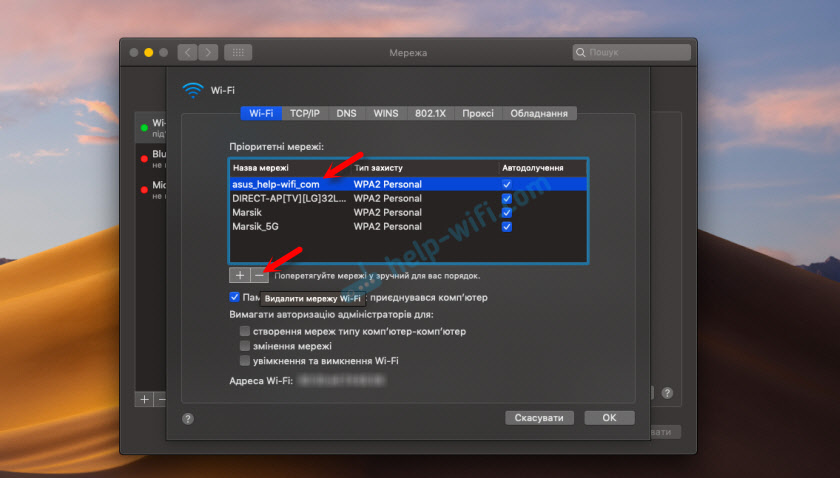Click the Wi-Fi icon in the dialog header
This screenshot has height=478, width=840.
coord(192,89)
